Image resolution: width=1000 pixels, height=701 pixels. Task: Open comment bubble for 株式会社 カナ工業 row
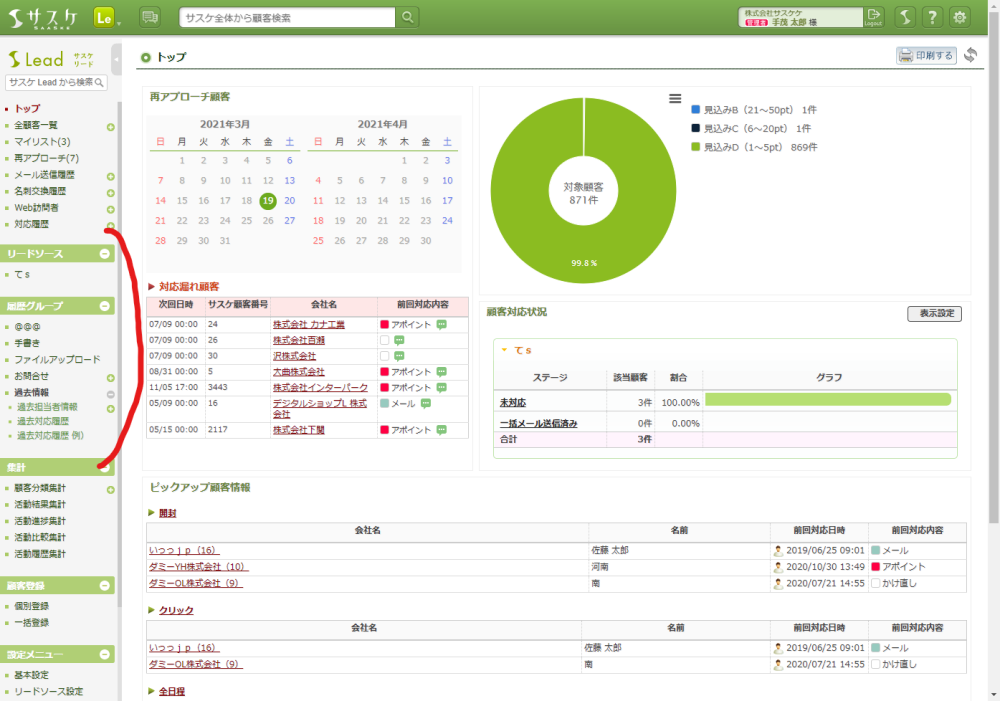(441, 325)
